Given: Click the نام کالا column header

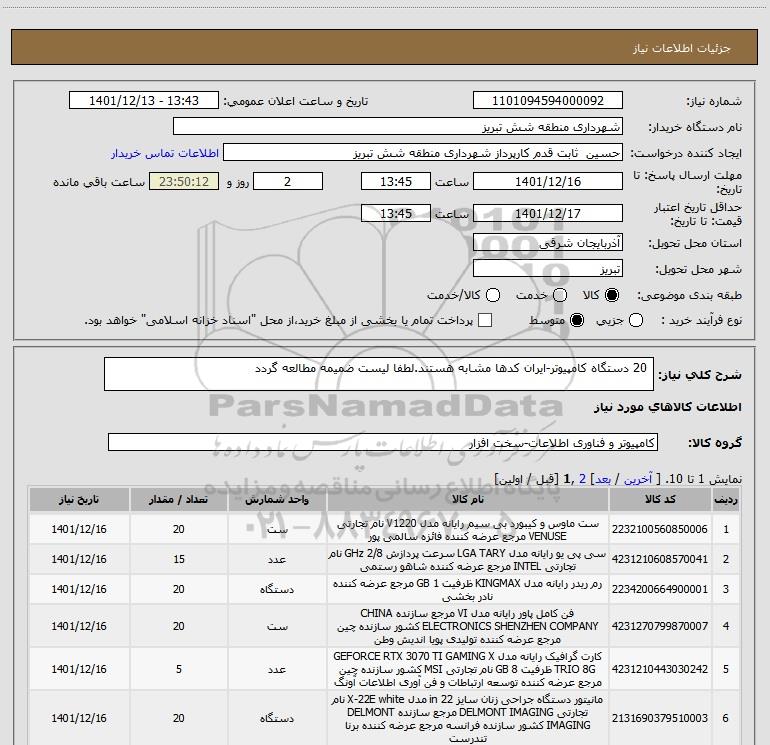Looking at the screenshot, I should tap(468, 499).
